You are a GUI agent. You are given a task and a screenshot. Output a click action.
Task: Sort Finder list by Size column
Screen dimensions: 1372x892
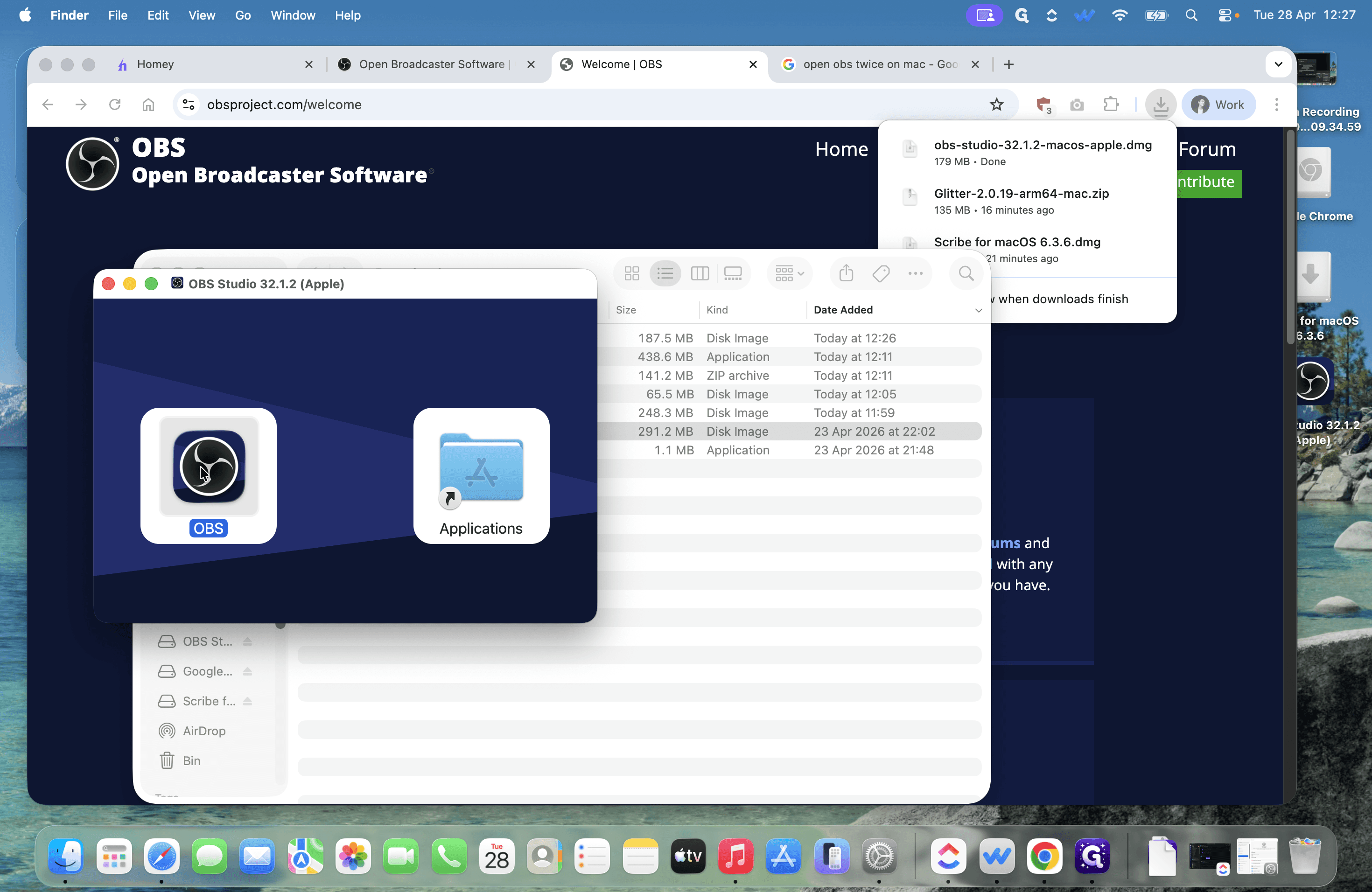pyautogui.click(x=625, y=310)
